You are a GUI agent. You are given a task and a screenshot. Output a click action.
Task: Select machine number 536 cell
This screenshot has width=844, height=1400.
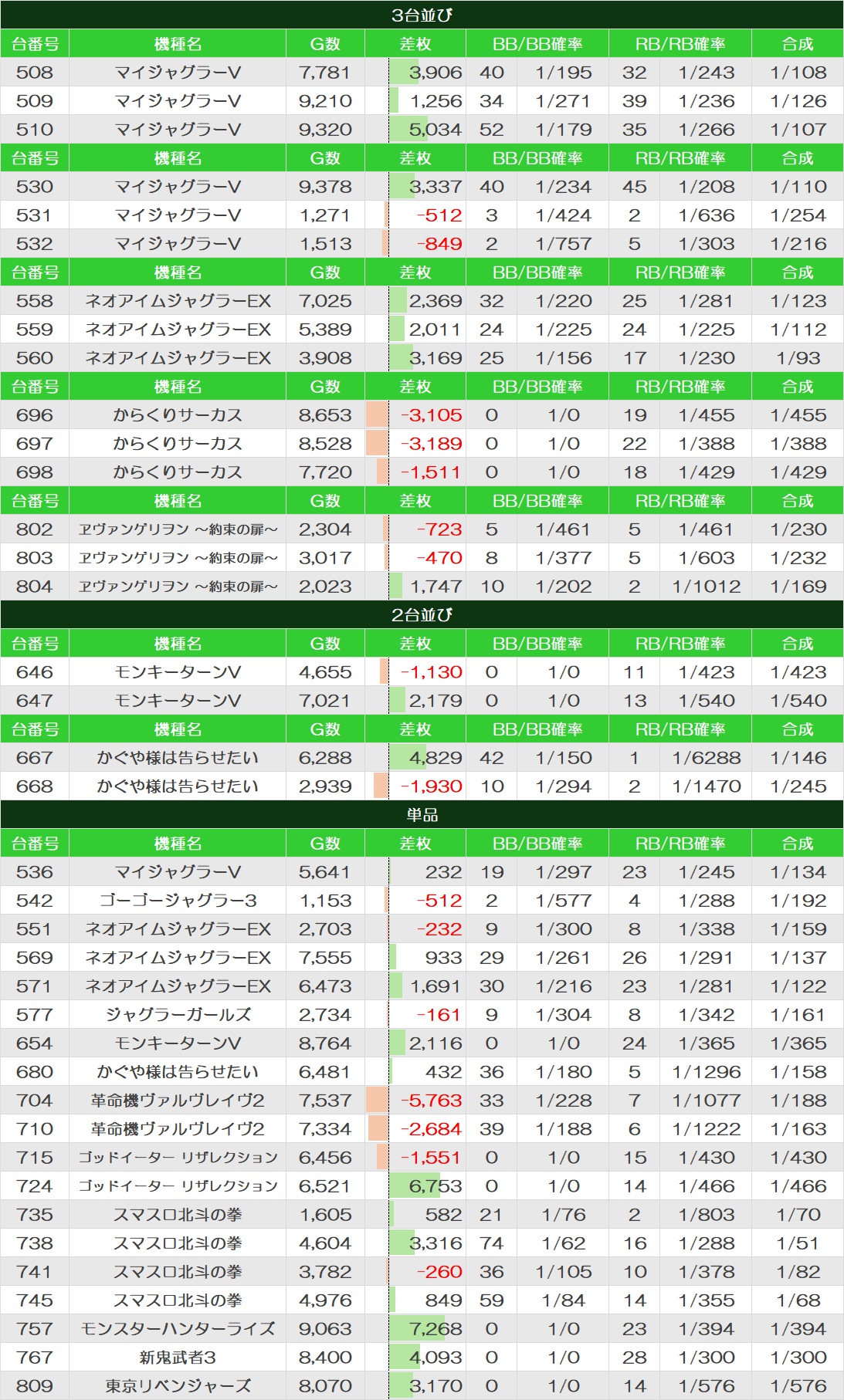[x=35, y=872]
